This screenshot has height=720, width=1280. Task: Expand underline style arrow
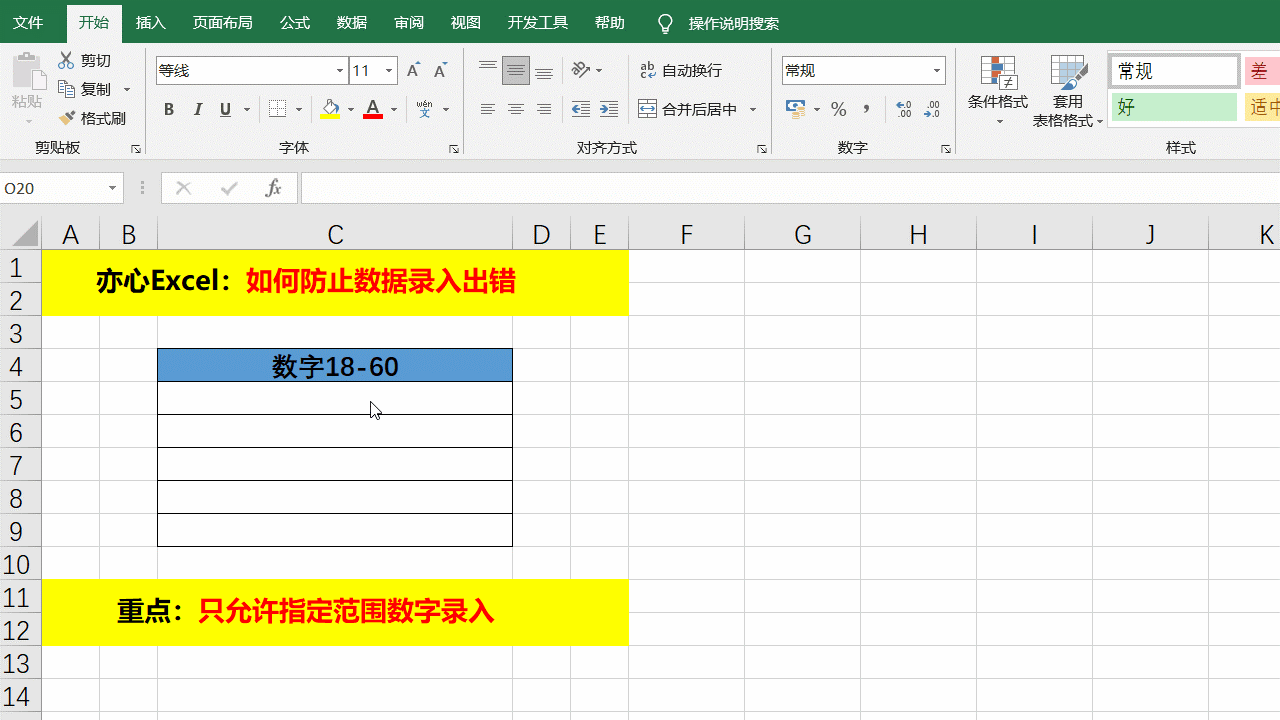[246, 109]
